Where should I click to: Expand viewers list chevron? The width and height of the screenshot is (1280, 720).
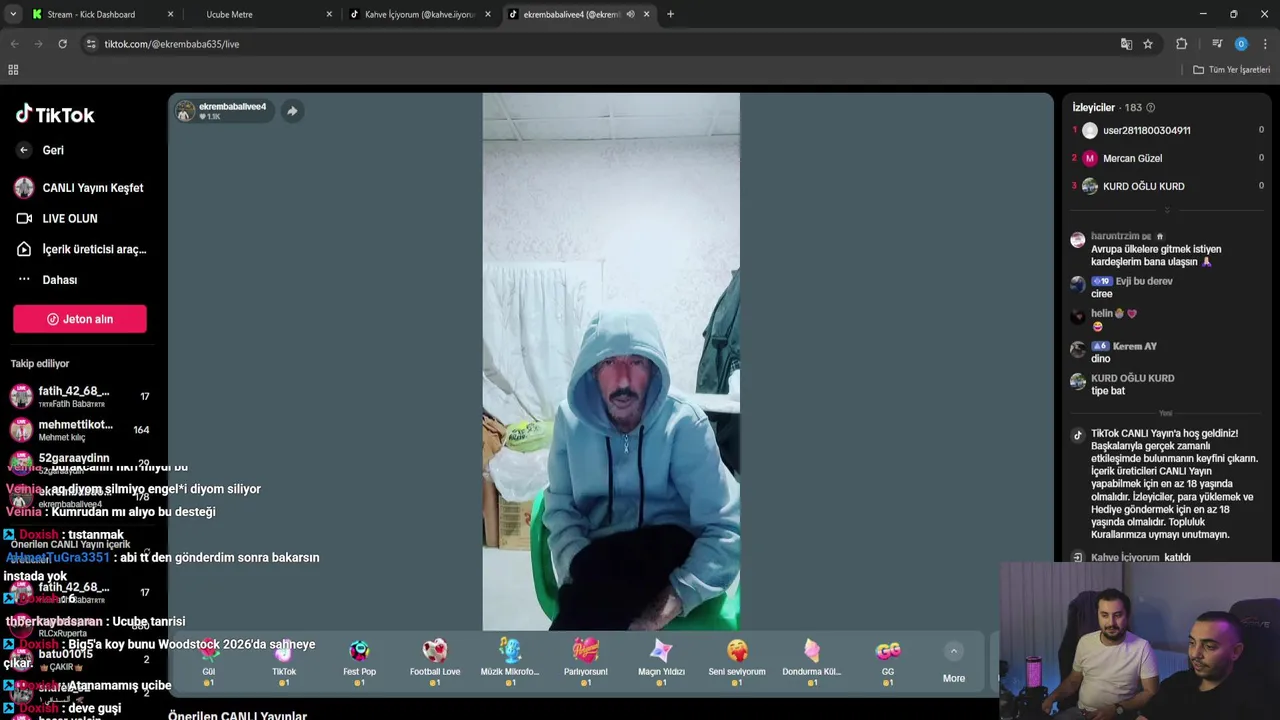[x=1167, y=211]
